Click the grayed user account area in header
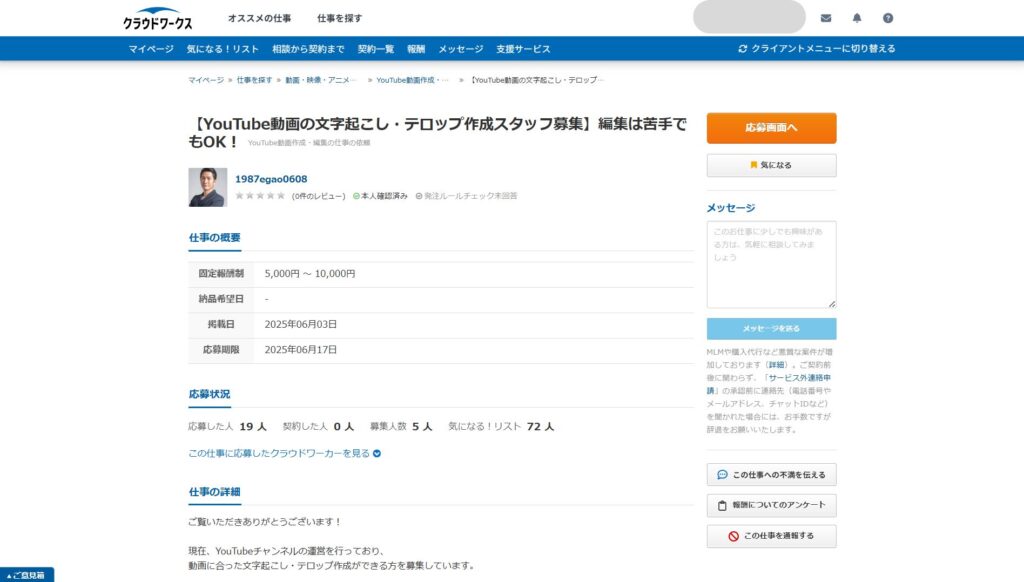 (749, 17)
